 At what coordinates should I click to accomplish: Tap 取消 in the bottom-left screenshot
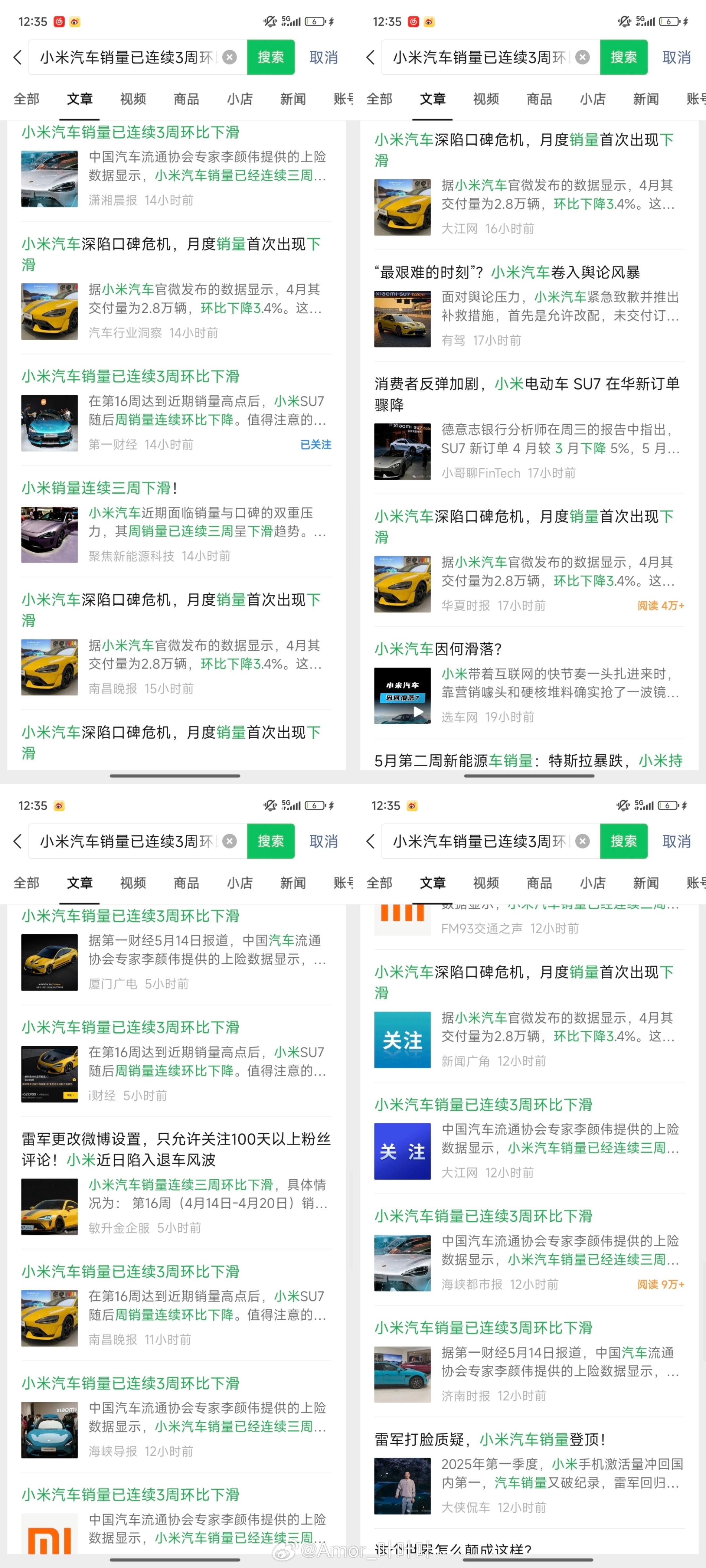[324, 841]
